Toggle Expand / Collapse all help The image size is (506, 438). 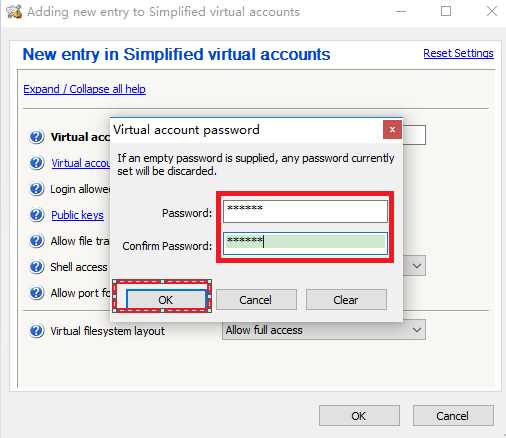click(x=84, y=89)
